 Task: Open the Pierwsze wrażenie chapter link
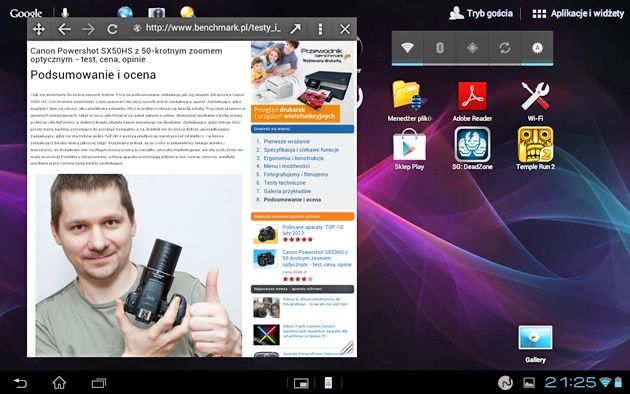point(286,141)
